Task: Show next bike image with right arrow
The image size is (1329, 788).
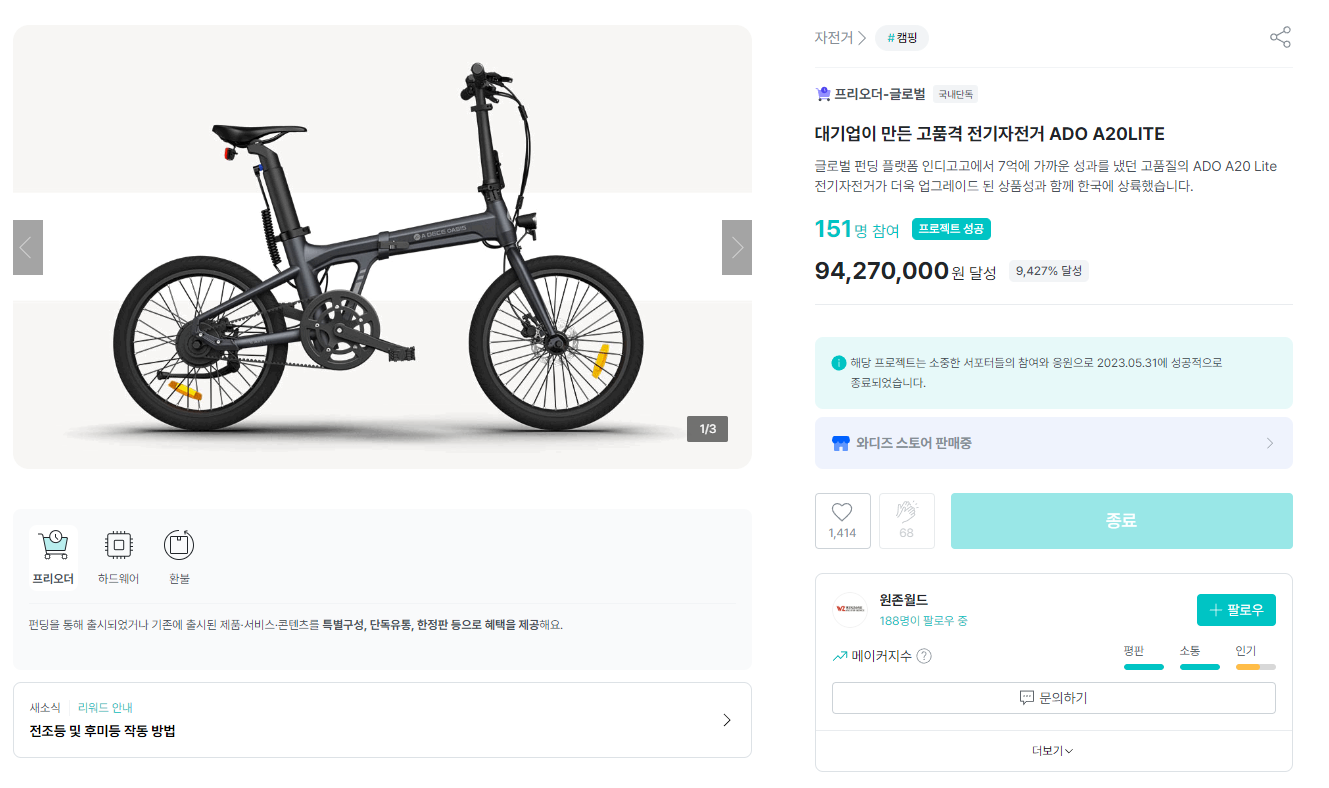Action: click(x=737, y=247)
